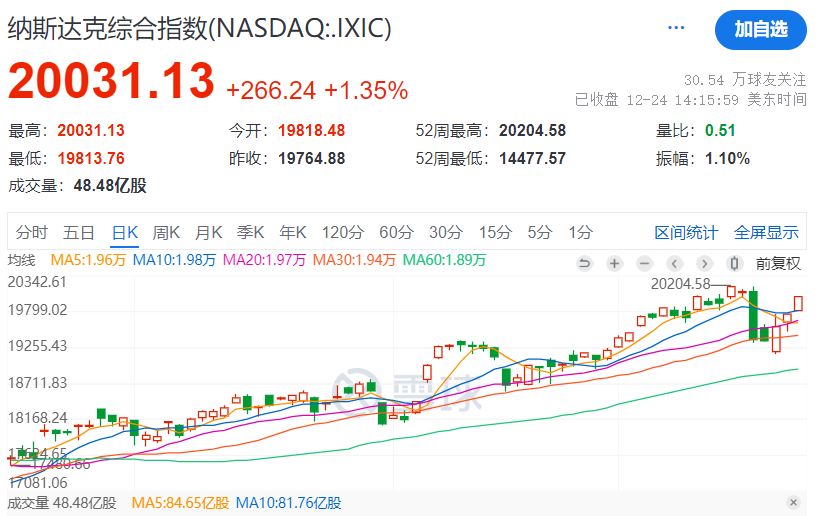
Task: Click 加自选 to add to watchlist
Action: (760, 29)
